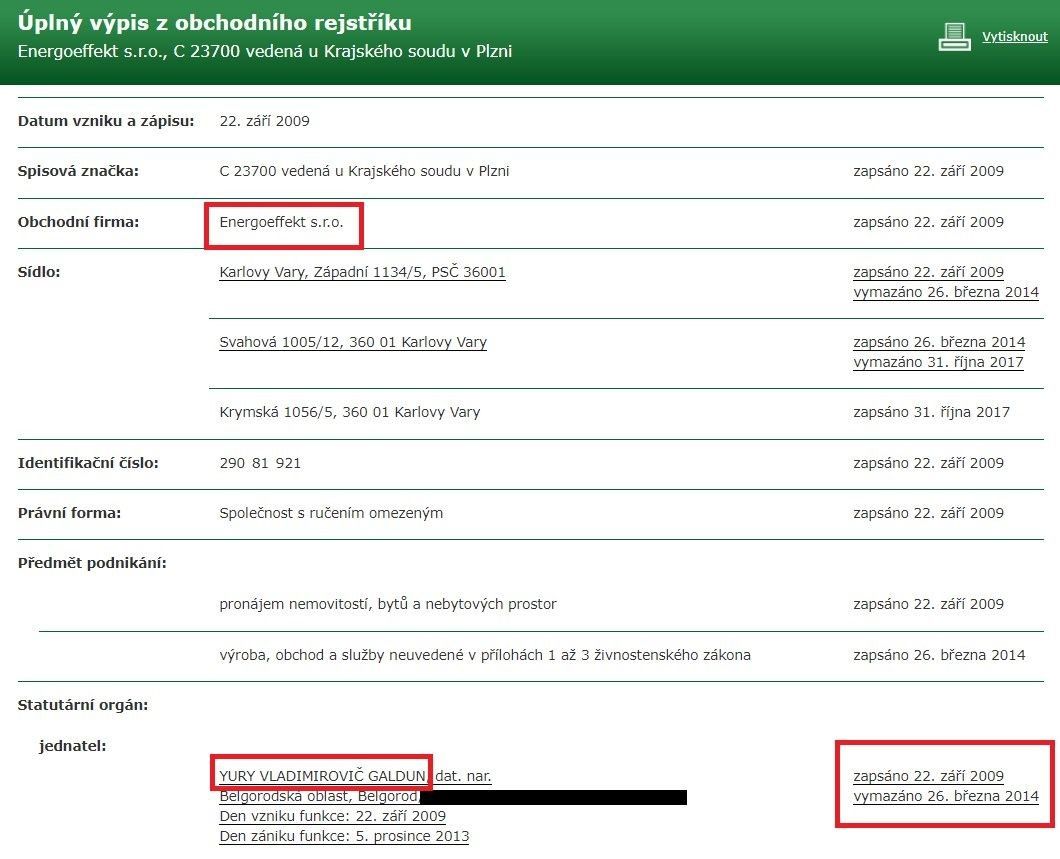Select 'zapsáno 26. března 2014' in the Svahová address row

939,342
